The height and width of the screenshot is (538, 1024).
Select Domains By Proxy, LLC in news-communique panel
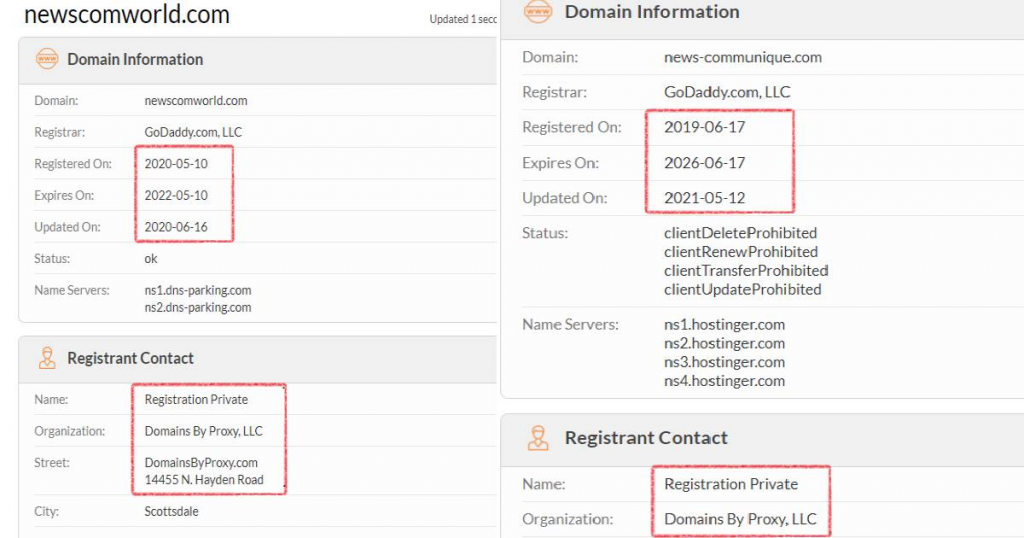tap(741, 520)
